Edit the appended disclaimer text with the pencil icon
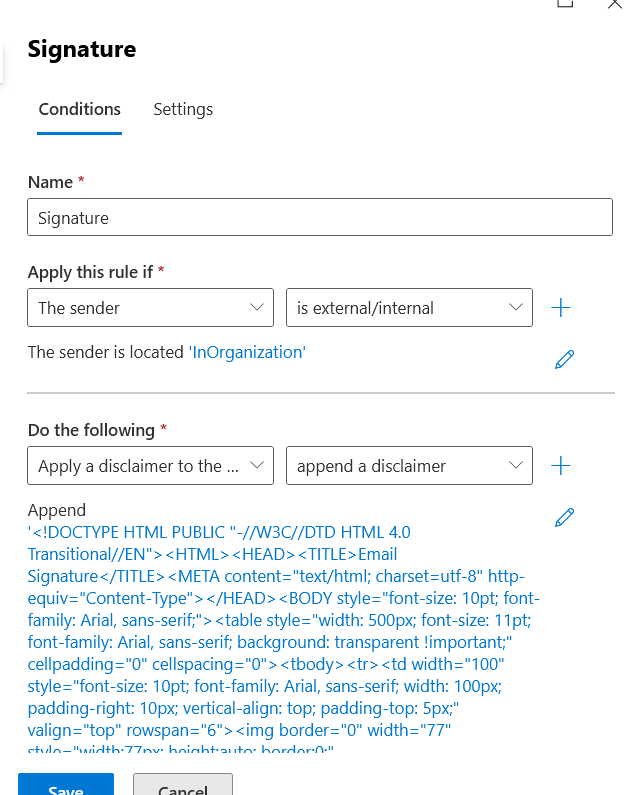Screen dimensions: 626x795 coord(564,518)
